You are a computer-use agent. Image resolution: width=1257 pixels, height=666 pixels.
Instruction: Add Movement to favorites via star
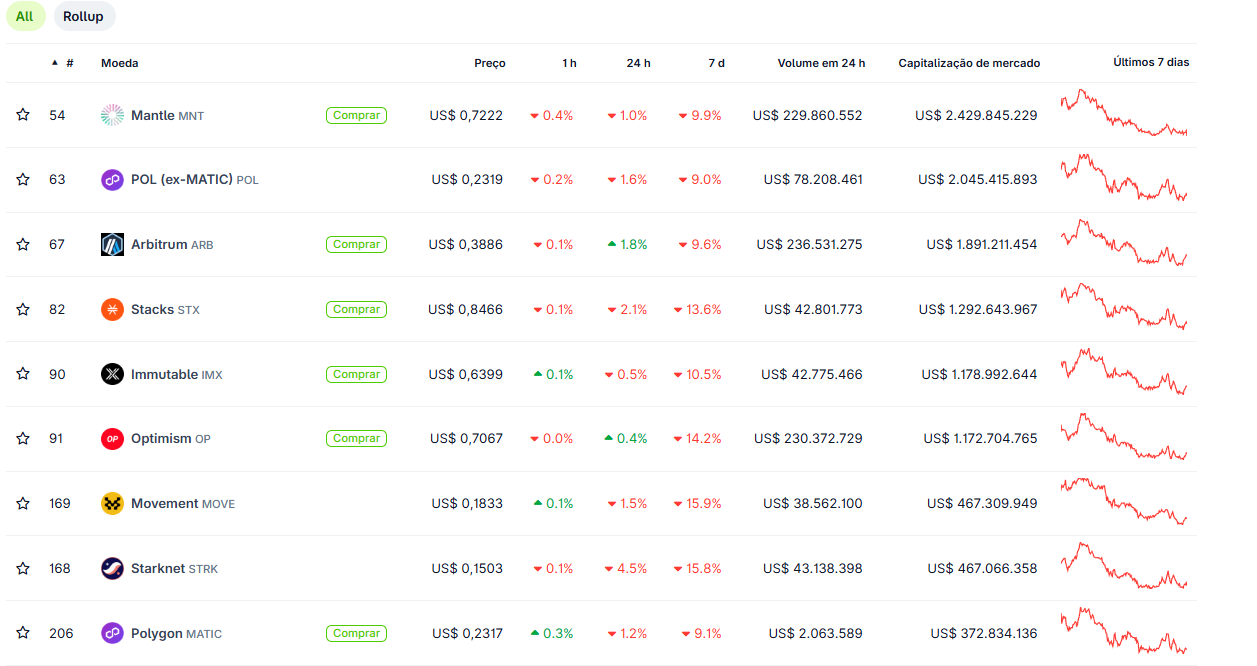point(23,503)
